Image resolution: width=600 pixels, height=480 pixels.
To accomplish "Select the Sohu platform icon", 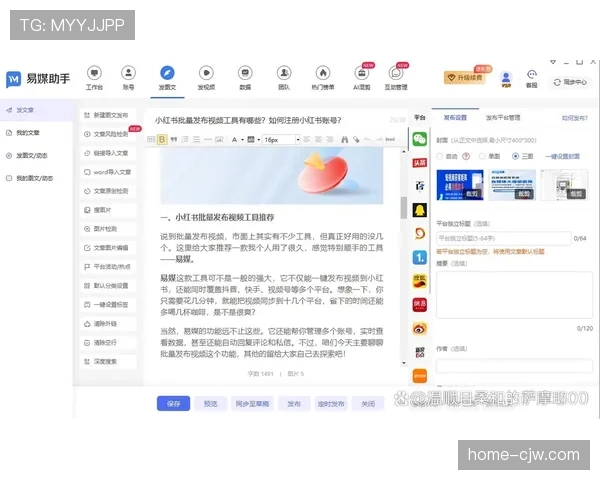I will pyautogui.click(x=420, y=281).
